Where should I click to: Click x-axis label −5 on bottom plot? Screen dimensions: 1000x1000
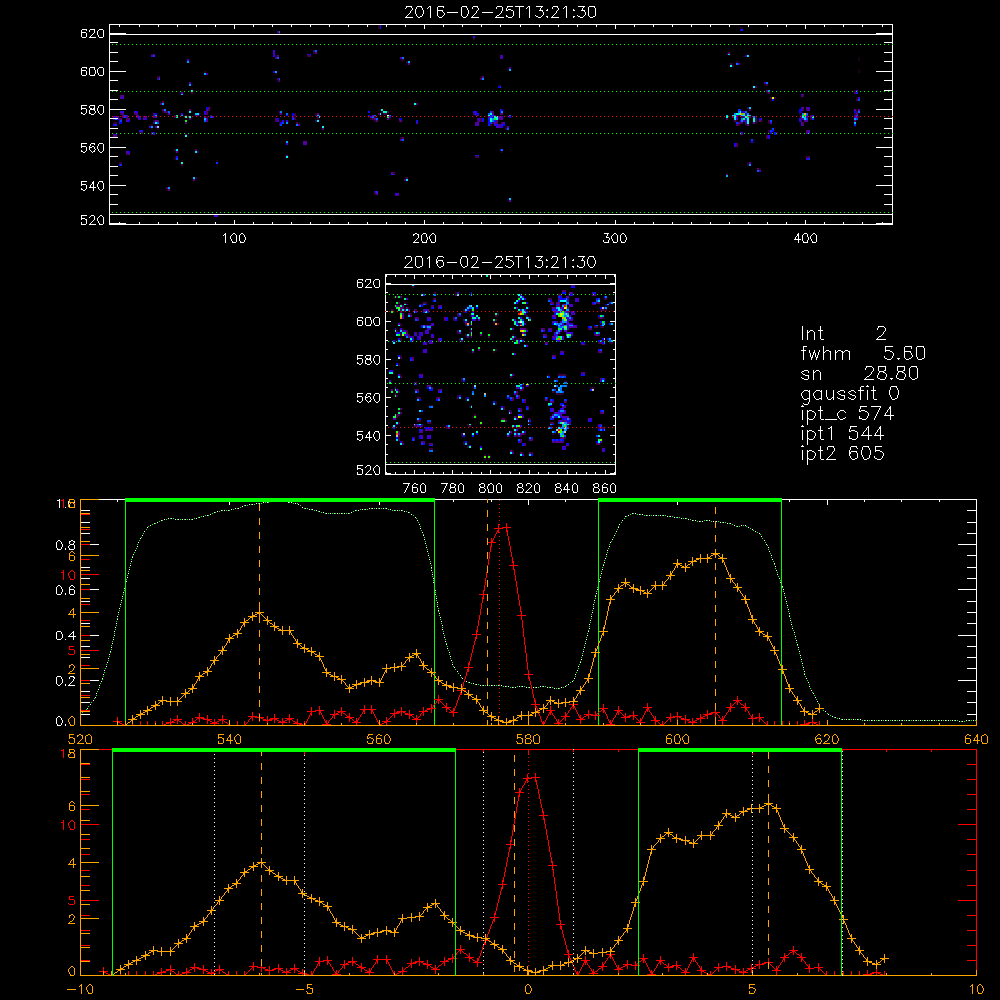click(305, 990)
